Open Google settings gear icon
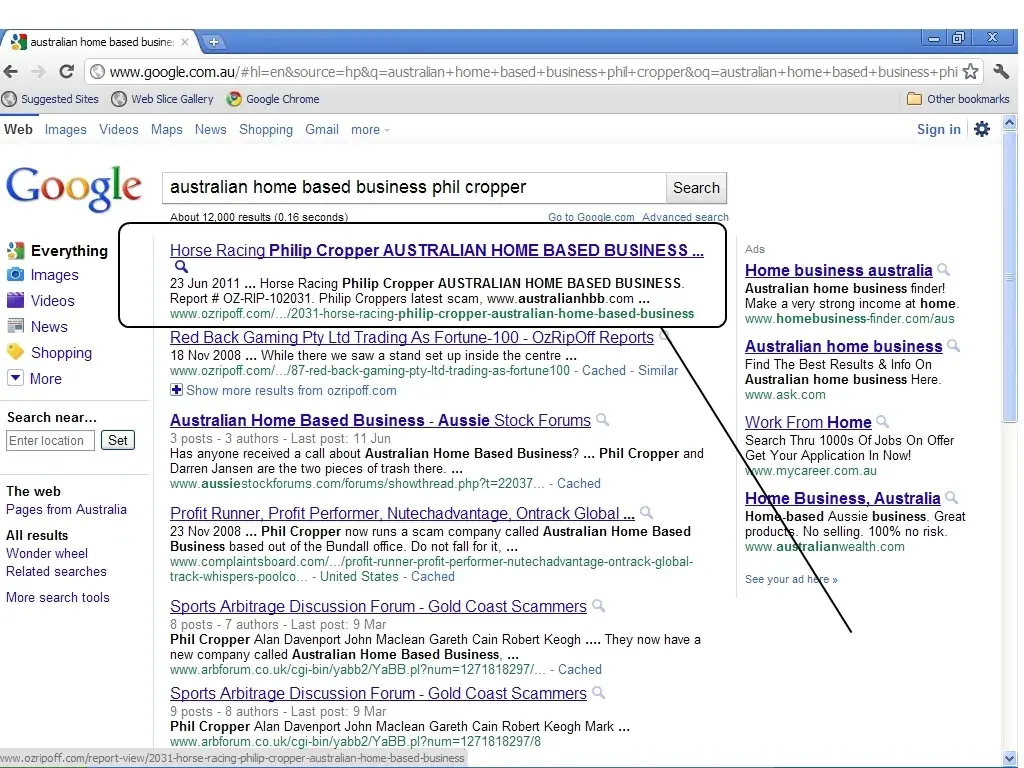The height and width of the screenshot is (768, 1024). pos(982,129)
